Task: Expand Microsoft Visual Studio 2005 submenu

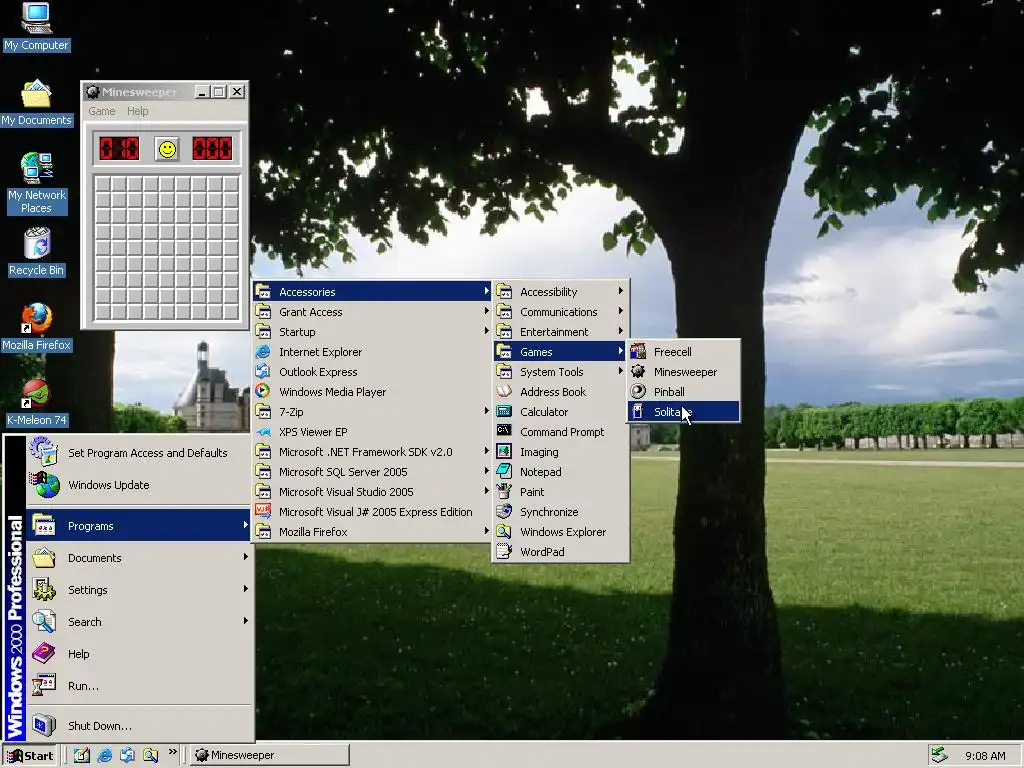Action: [x=372, y=492]
